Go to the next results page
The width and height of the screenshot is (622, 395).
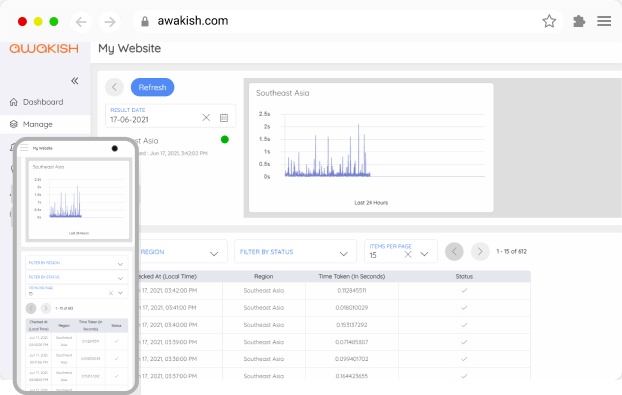click(480, 251)
